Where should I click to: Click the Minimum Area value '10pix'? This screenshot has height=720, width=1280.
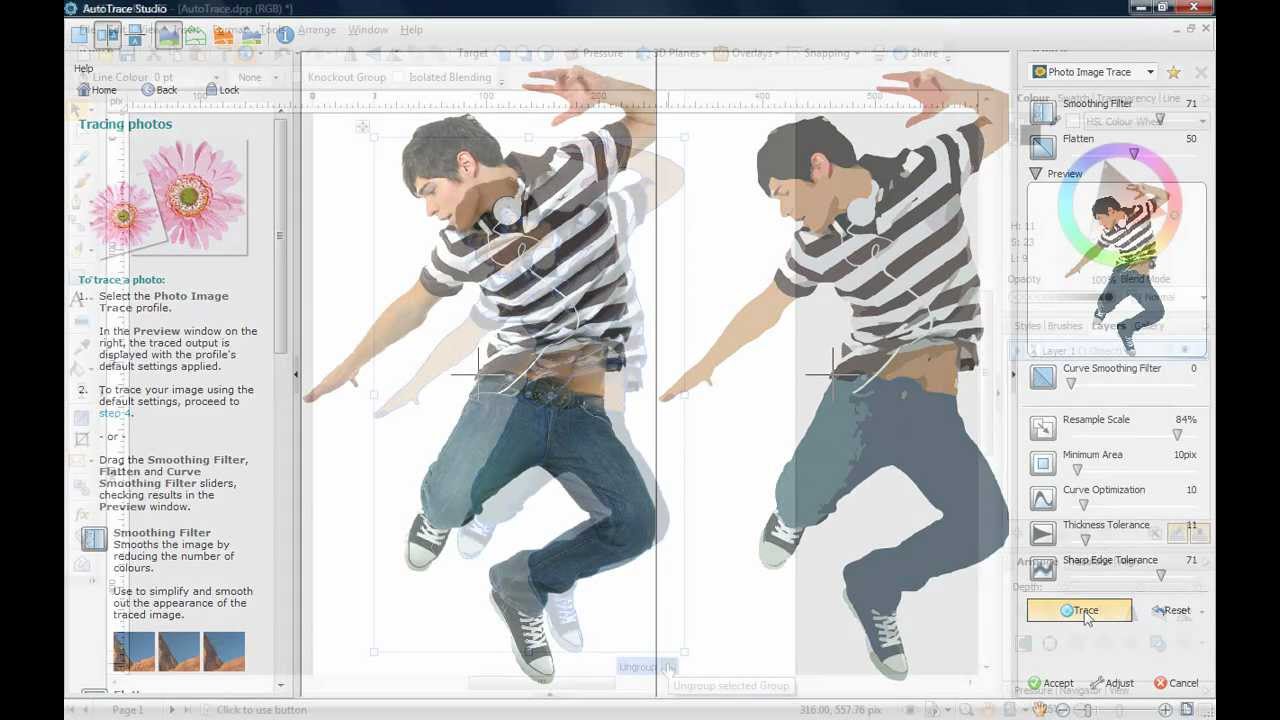[1185, 454]
